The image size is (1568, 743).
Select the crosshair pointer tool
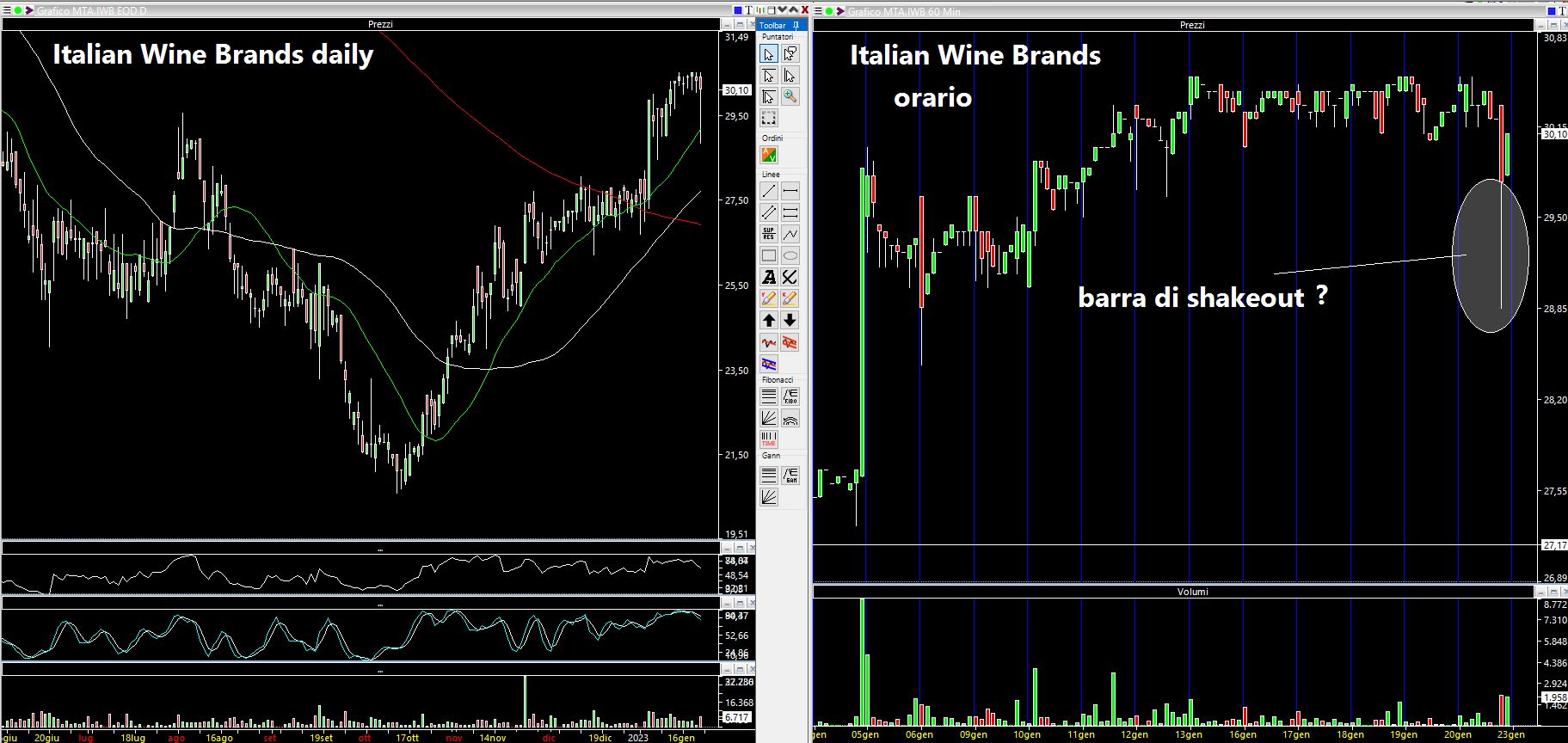(769, 96)
